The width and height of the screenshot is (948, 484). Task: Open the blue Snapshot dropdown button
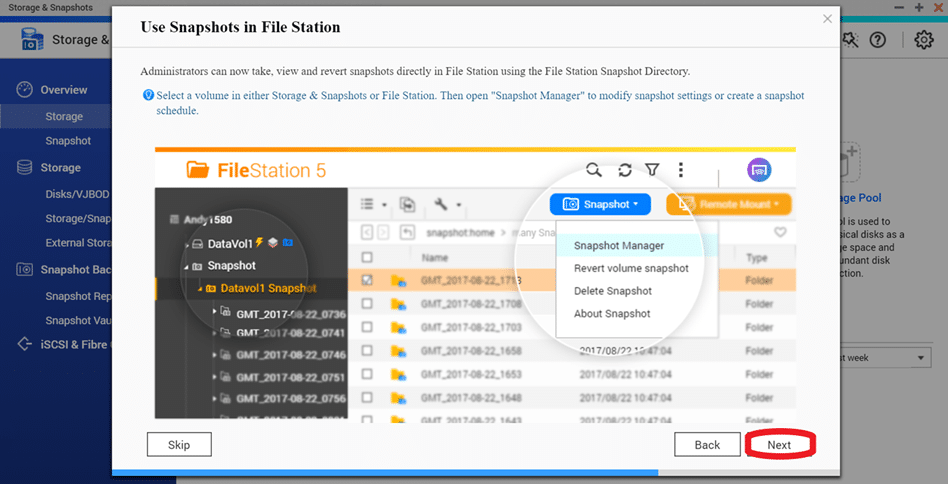[x=600, y=204]
